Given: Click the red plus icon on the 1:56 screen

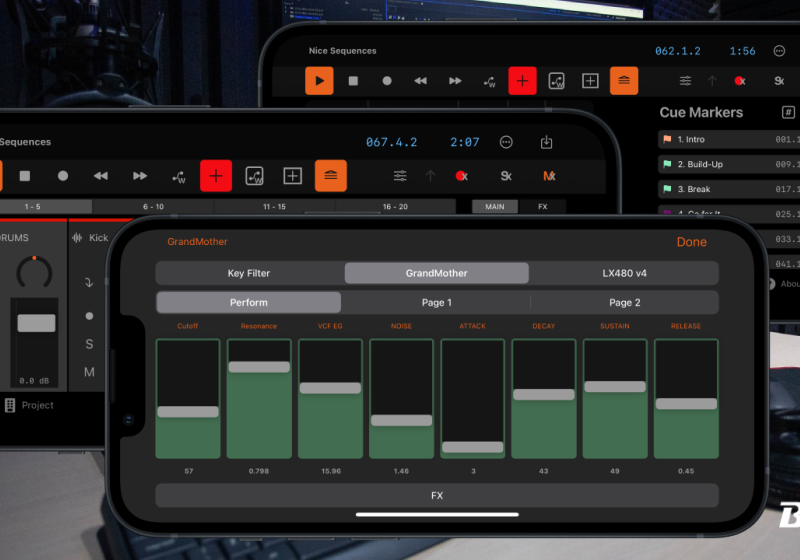Looking at the screenshot, I should pos(522,81).
